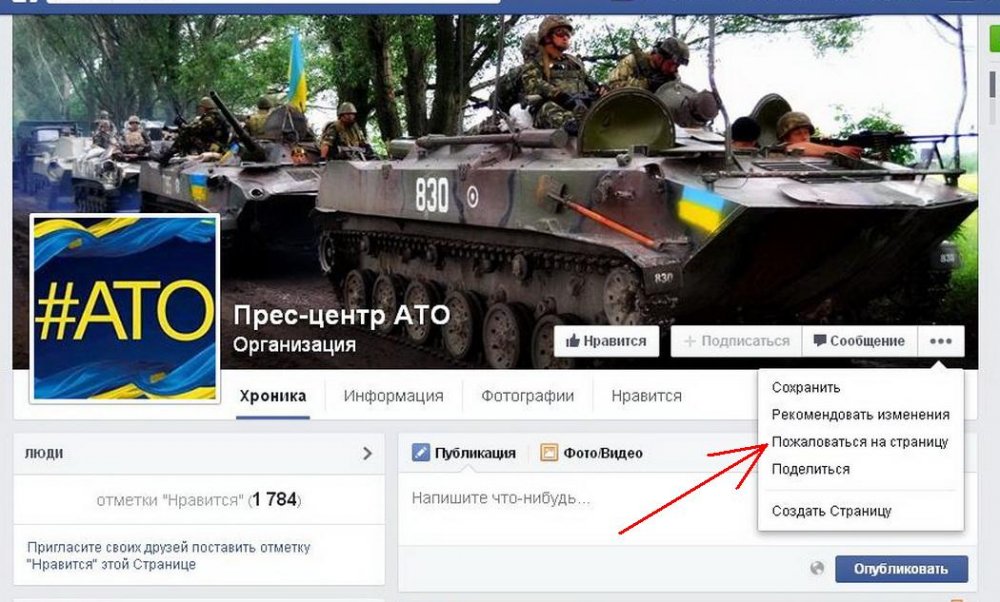Image resolution: width=1000 pixels, height=602 pixels.
Task: Click the globe privacy audience icon
Action: pos(817,568)
